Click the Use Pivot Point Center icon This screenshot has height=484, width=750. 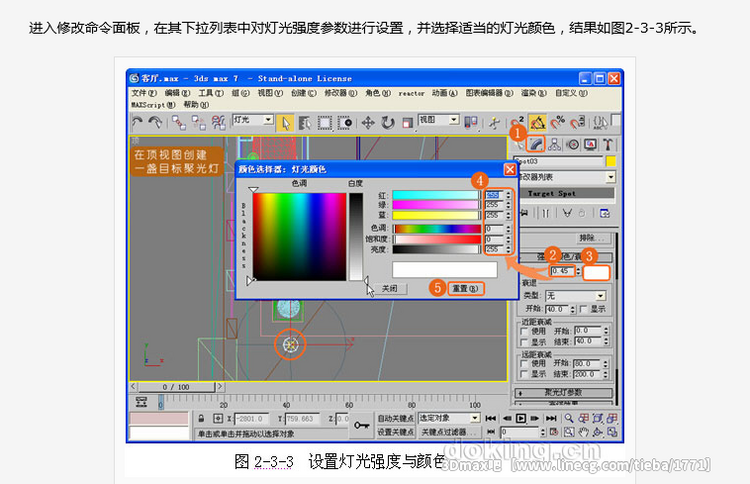tap(471, 123)
